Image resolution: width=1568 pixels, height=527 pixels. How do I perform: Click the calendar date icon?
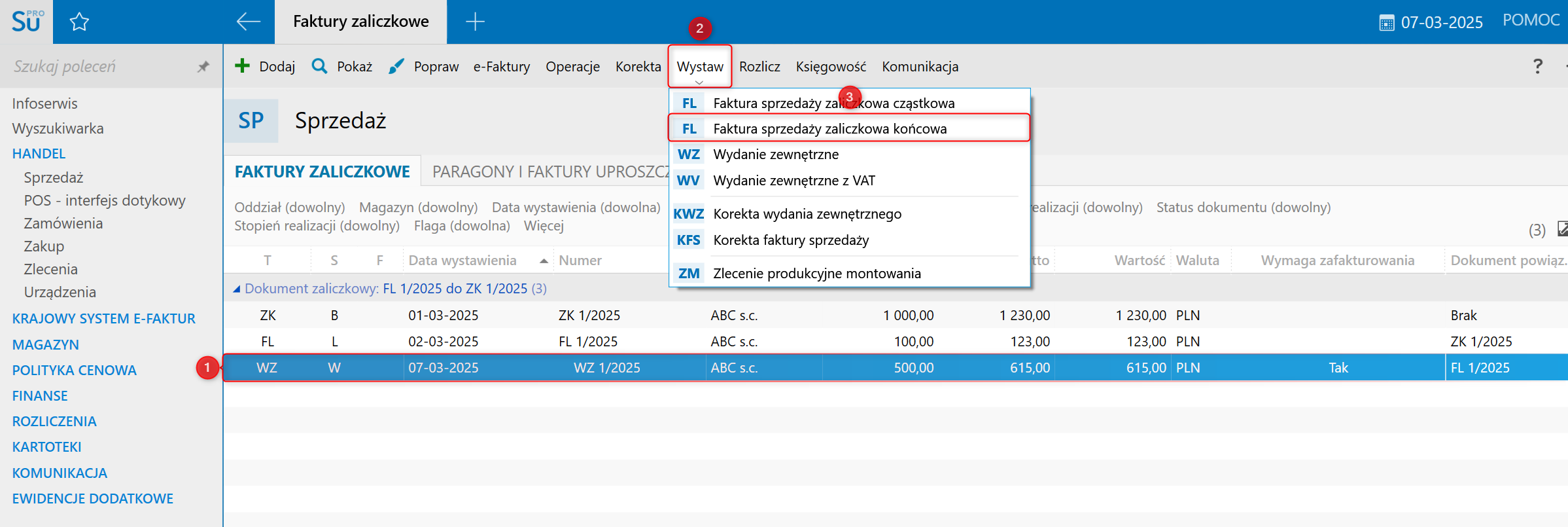coord(1386,23)
